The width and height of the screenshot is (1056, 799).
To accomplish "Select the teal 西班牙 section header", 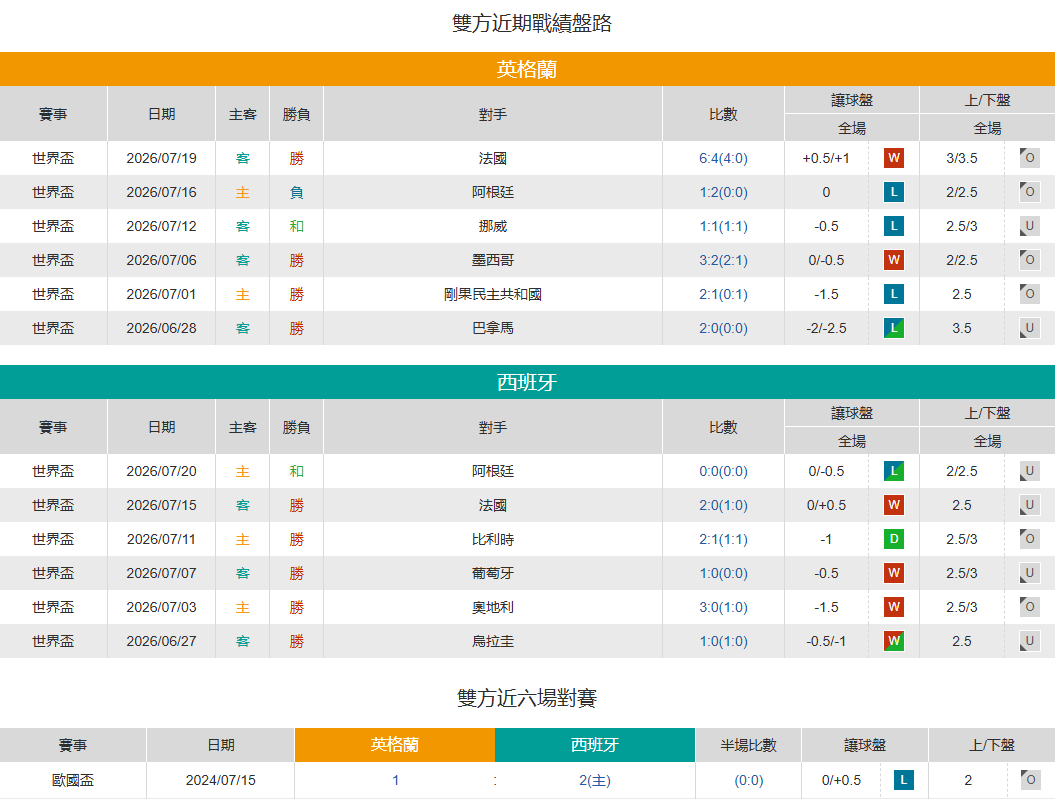I will 527,382.
